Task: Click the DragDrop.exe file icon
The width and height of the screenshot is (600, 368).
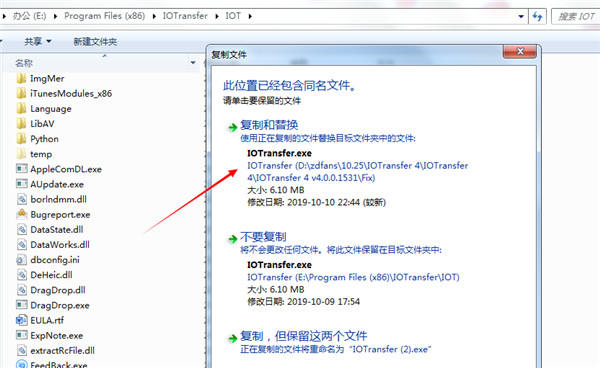Action: (x=21, y=305)
